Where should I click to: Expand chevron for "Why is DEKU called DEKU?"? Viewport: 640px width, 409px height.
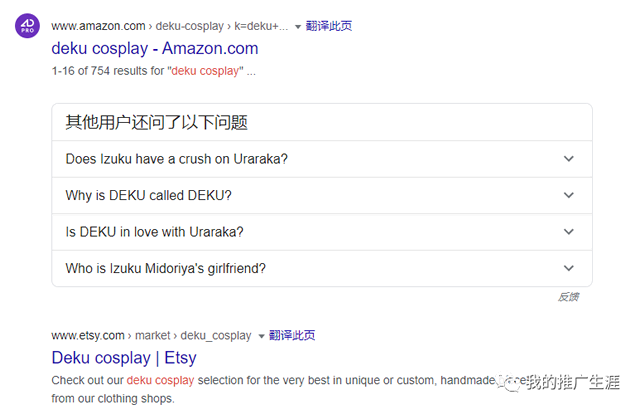[x=569, y=196]
